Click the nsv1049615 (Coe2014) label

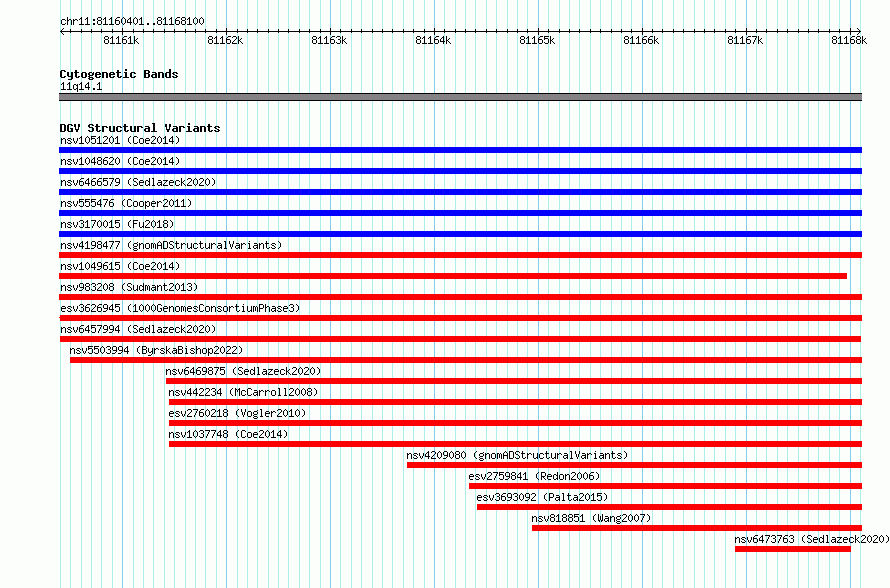(x=120, y=266)
